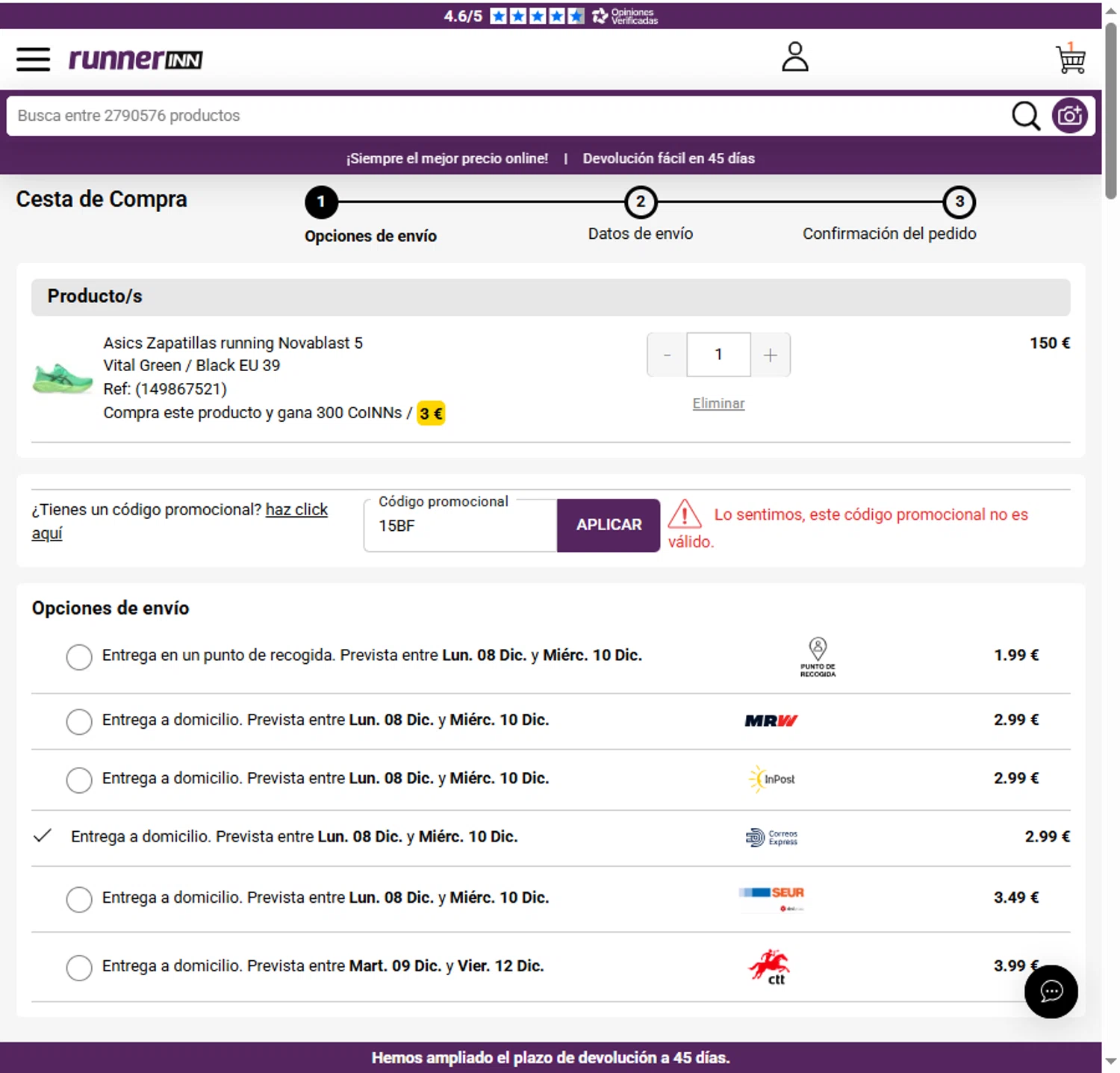Open the user account icon

coord(795,57)
